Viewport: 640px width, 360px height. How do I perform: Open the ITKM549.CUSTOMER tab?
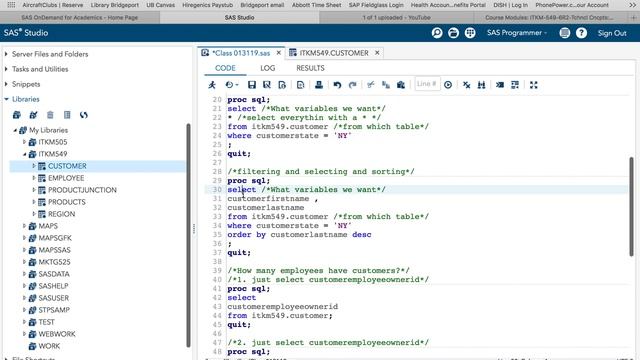(x=334, y=53)
